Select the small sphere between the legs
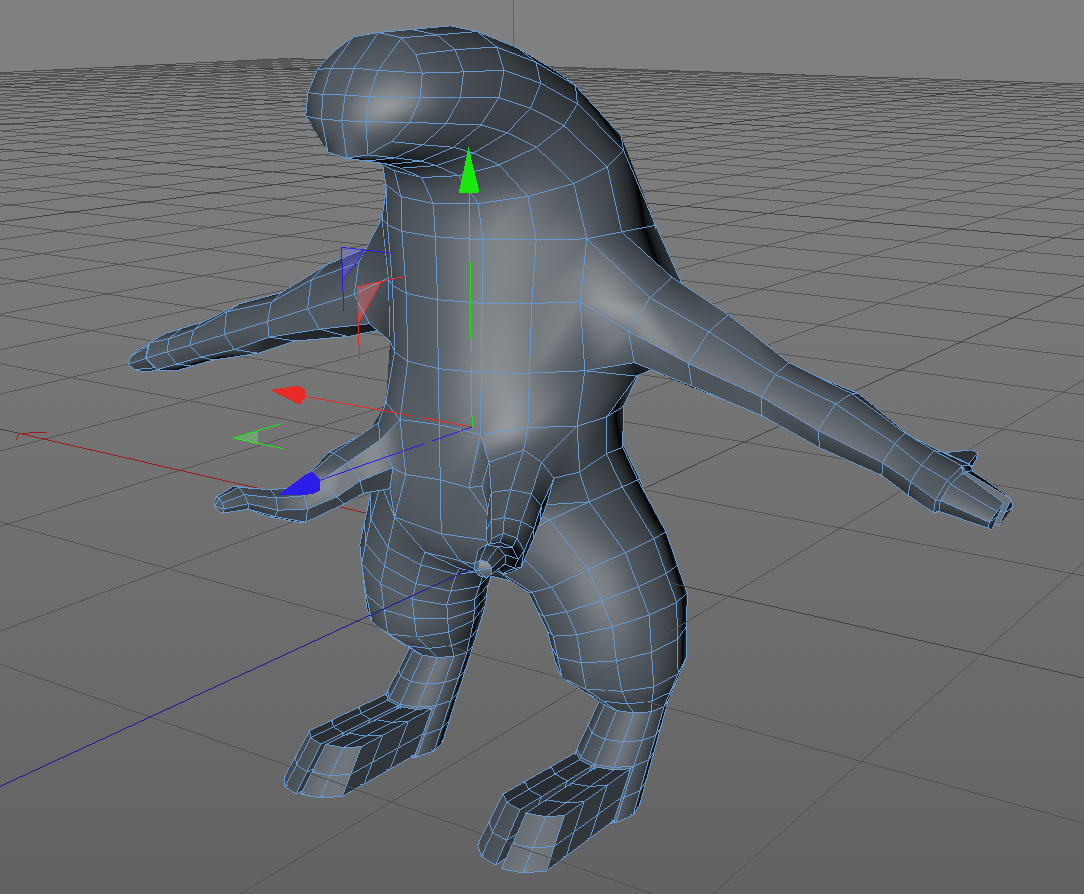The height and width of the screenshot is (894, 1084). (x=484, y=569)
